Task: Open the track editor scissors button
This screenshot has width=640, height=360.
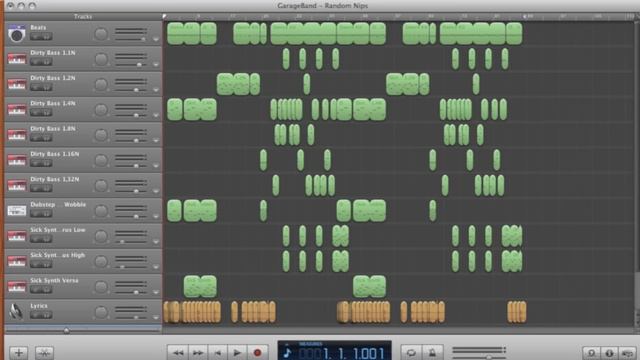Action: coord(44,352)
